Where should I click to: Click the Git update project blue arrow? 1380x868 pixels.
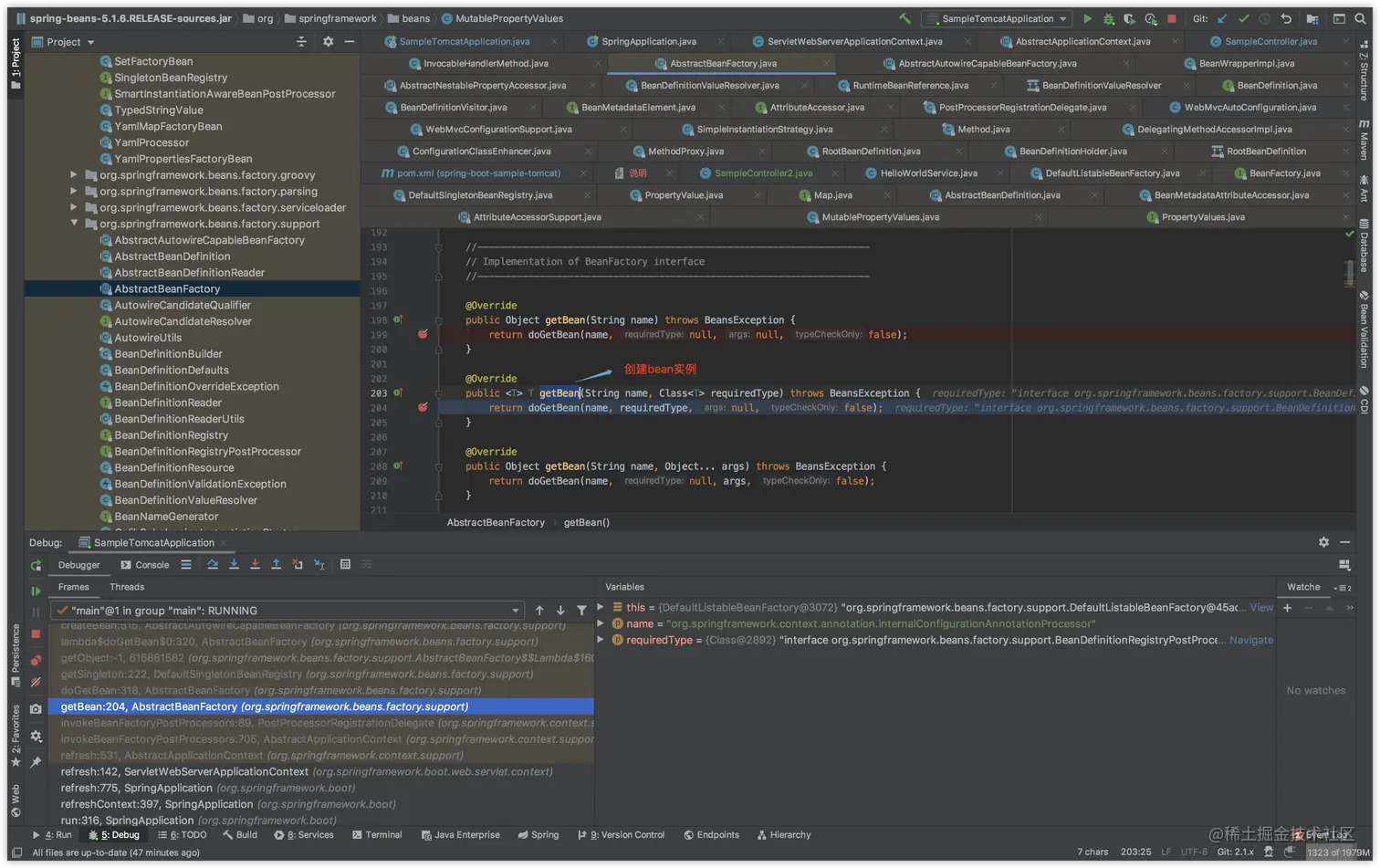pyautogui.click(x=1222, y=18)
